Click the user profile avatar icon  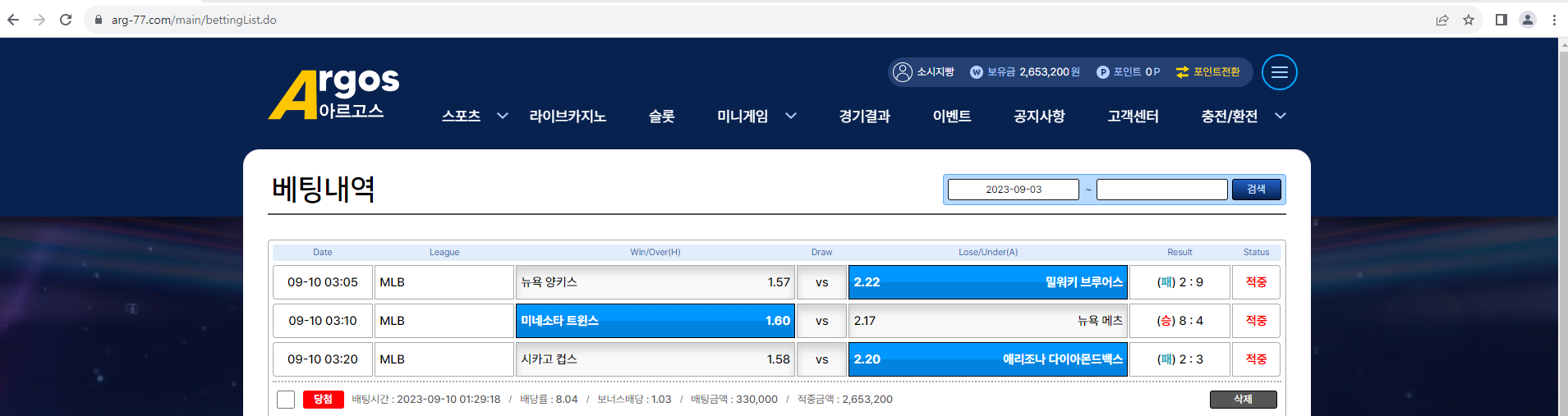(x=903, y=72)
